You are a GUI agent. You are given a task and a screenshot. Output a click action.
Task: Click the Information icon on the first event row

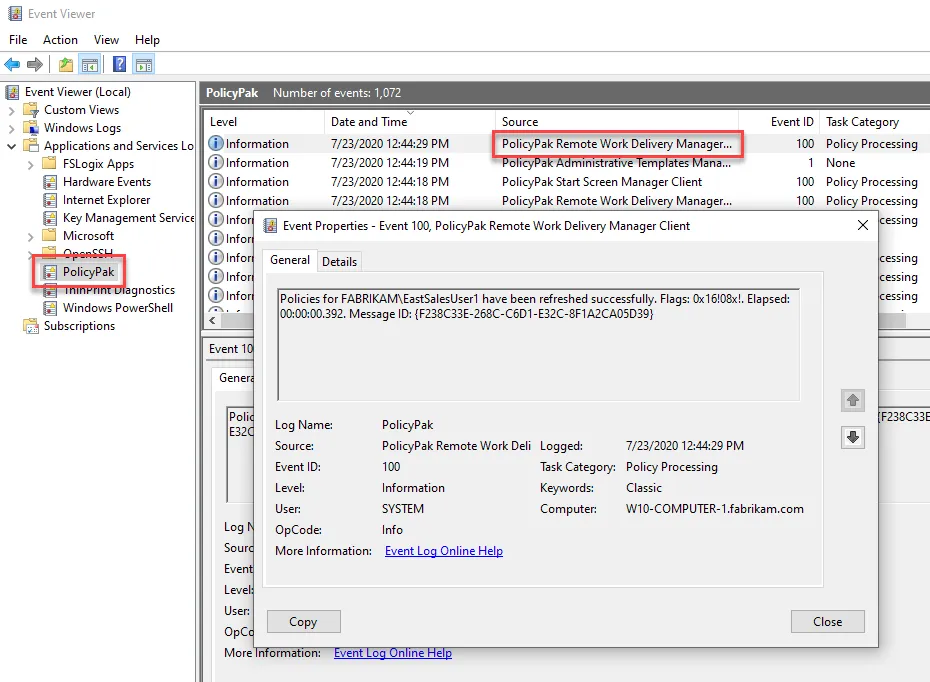215,143
